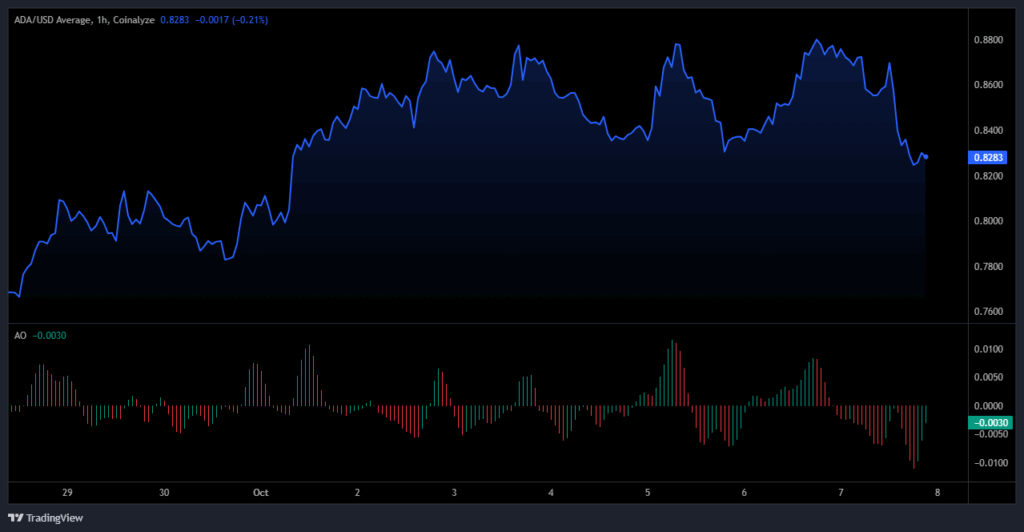Viewport: 1024px width, 532px height.
Task: Click the green -0.0030 AO legend value
Action: click(47, 336)
